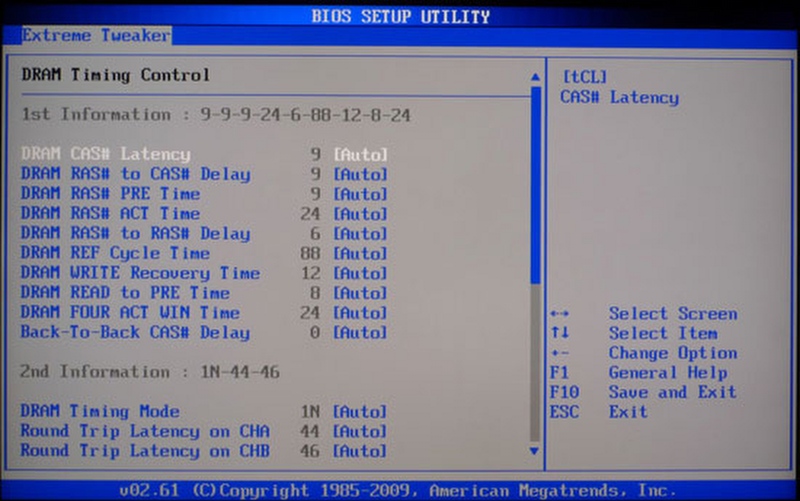Open DRAM FOUR ACT WIN Time [Auto] value
Screen dimensions: 800x501
click(x=359, y=313)
